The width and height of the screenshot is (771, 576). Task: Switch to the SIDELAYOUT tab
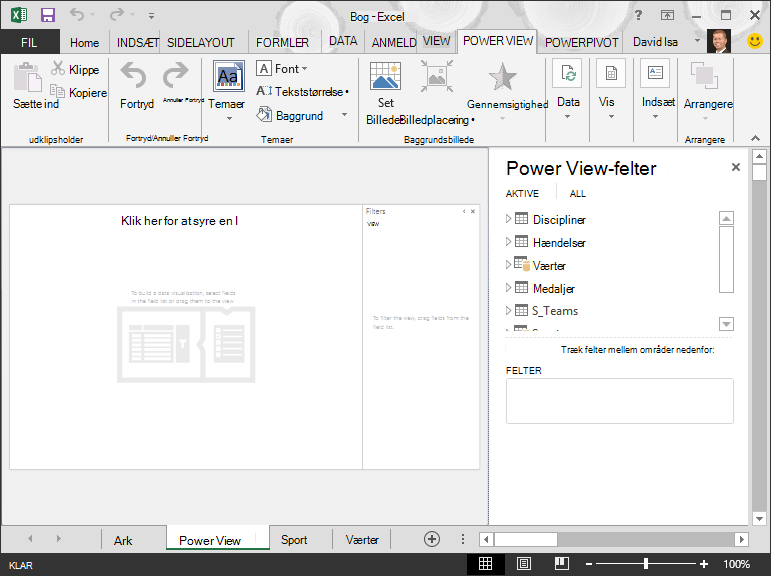pos(201,43)
